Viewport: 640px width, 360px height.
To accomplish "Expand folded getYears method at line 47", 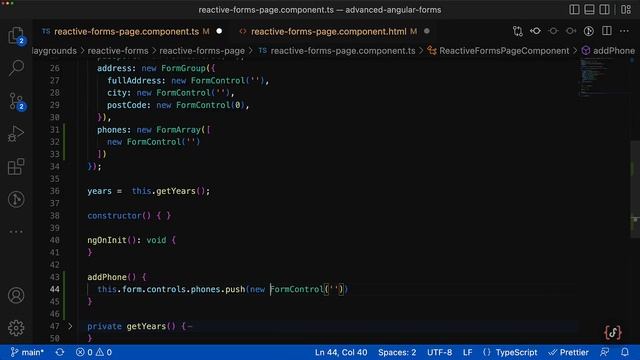I will click(70, 326).
